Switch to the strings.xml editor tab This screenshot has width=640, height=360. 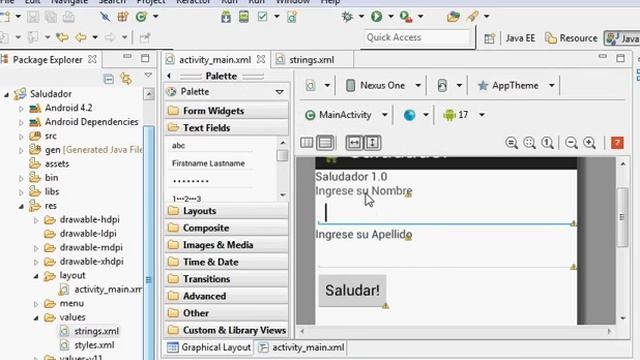311,60
